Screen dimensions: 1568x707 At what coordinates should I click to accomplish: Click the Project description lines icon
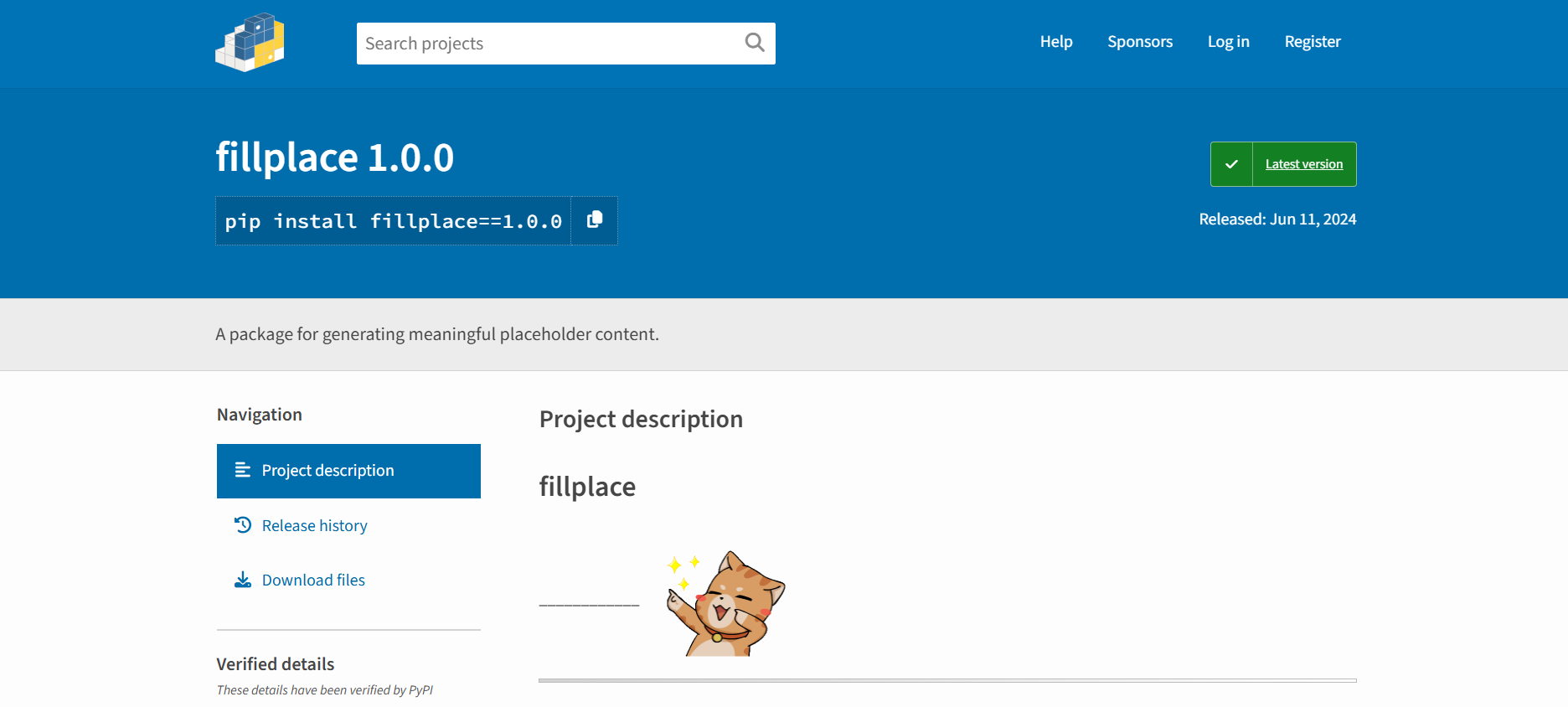point(243,470)
